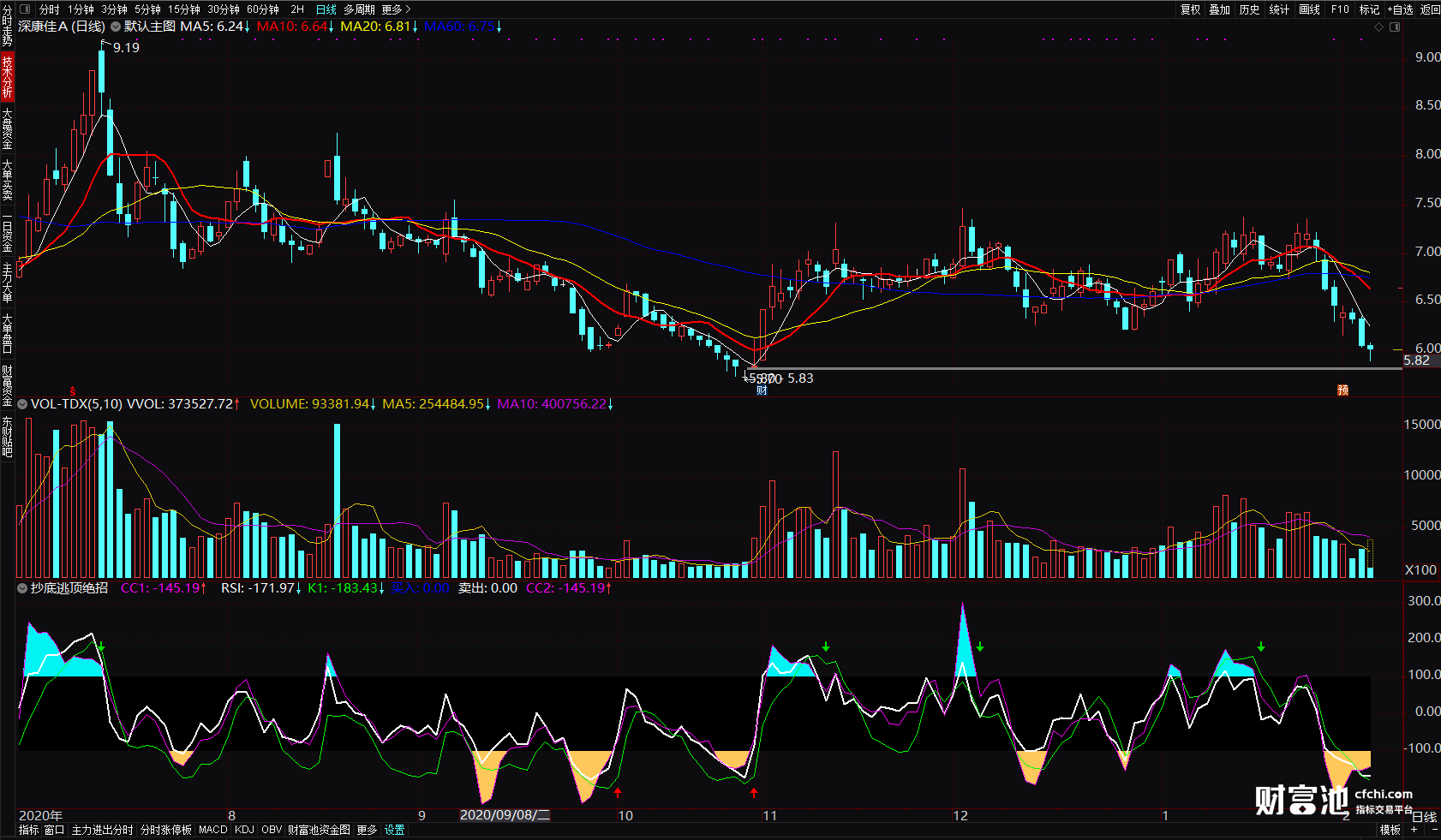This screenshot has height=840, width=1441.
Task: Click the 9.19 high price label
Action: pyautogui.click(x=126, y=48)
